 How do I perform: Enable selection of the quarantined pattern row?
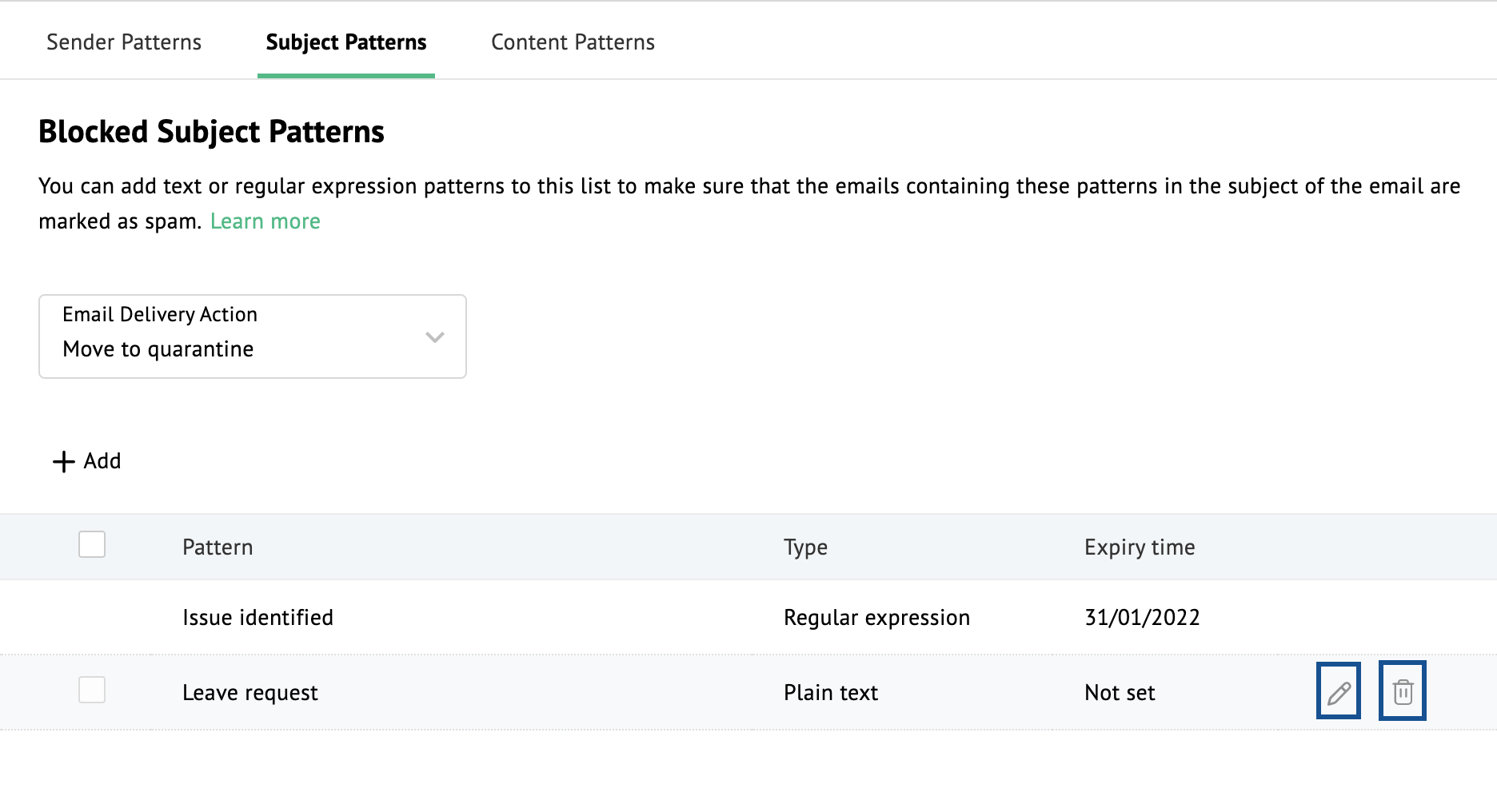point(90,691)
